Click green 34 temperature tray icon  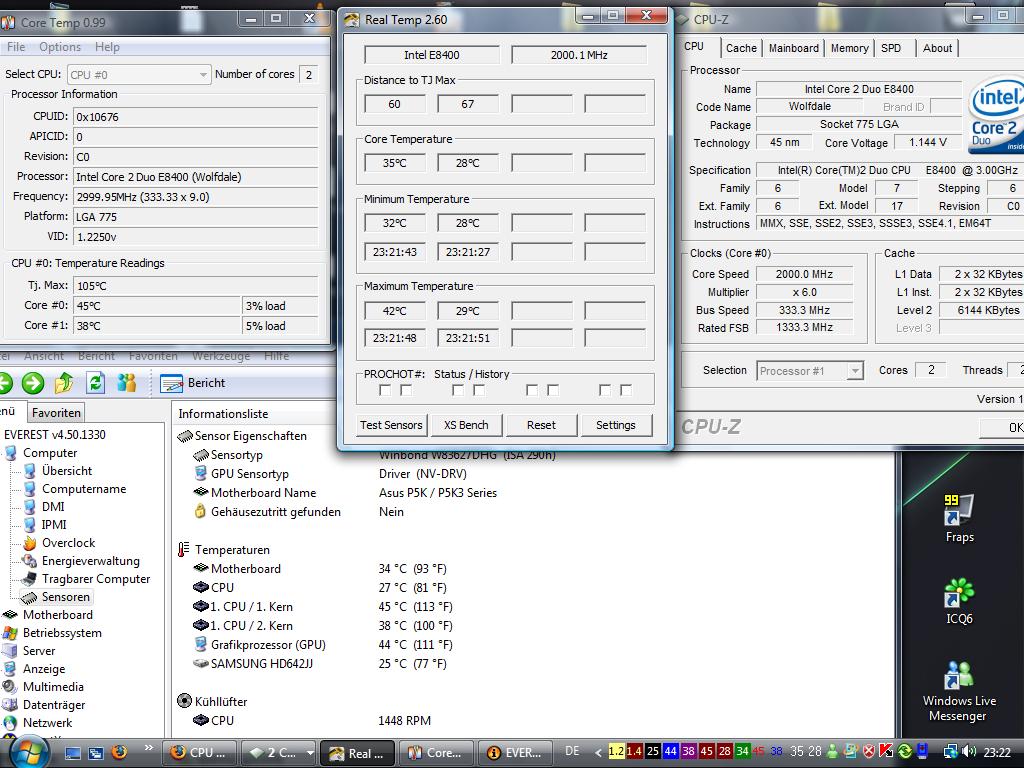point(743,752)
